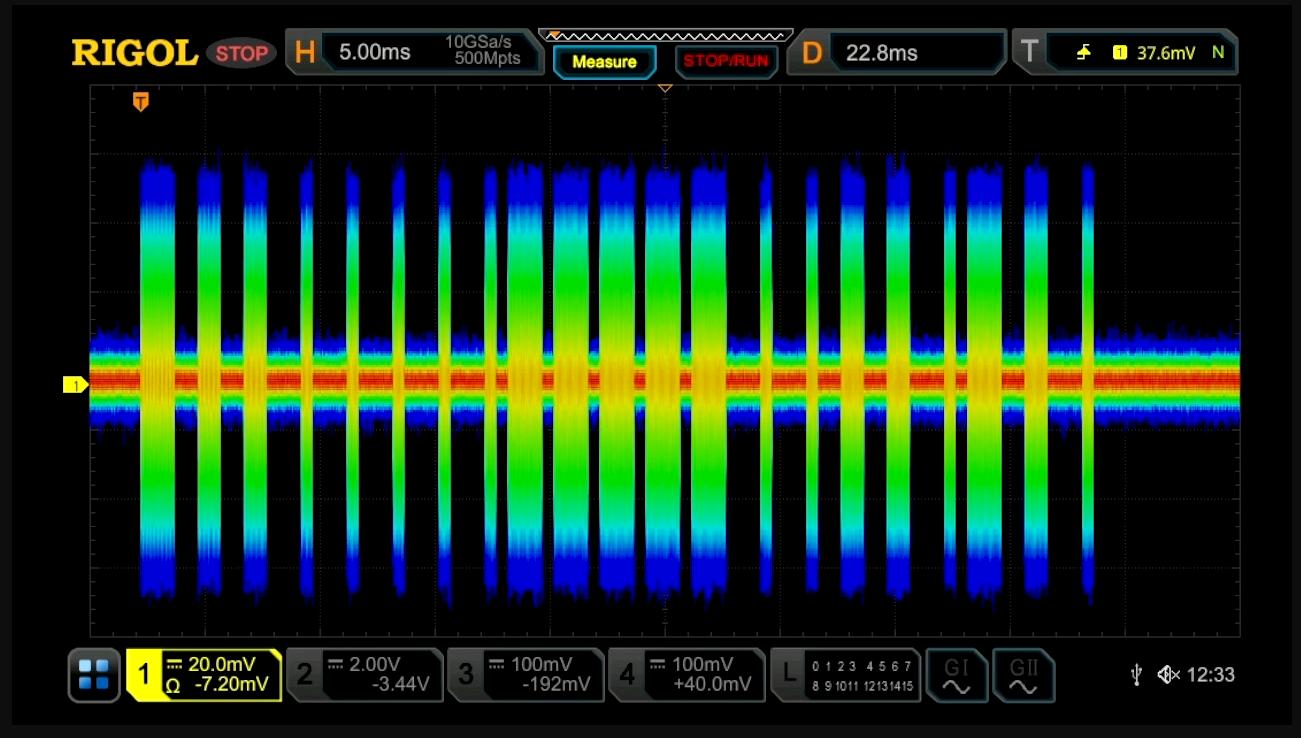Image resolution: width=1301 pixels, height=738 pixels.
Task: Open the acquisition status showing STOP
Action: [x=240, y=54]
